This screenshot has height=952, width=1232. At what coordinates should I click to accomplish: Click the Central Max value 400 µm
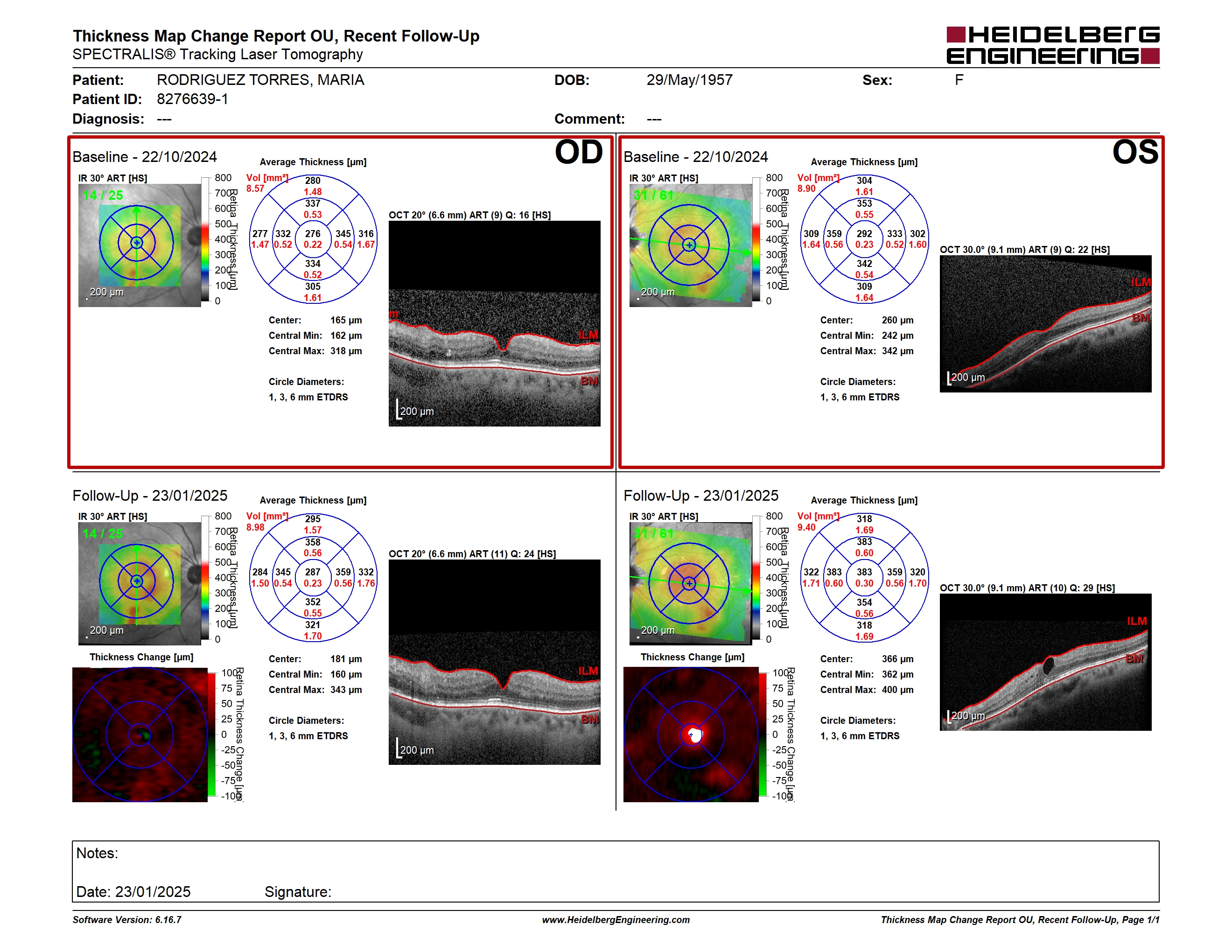[x=897, y=690]
